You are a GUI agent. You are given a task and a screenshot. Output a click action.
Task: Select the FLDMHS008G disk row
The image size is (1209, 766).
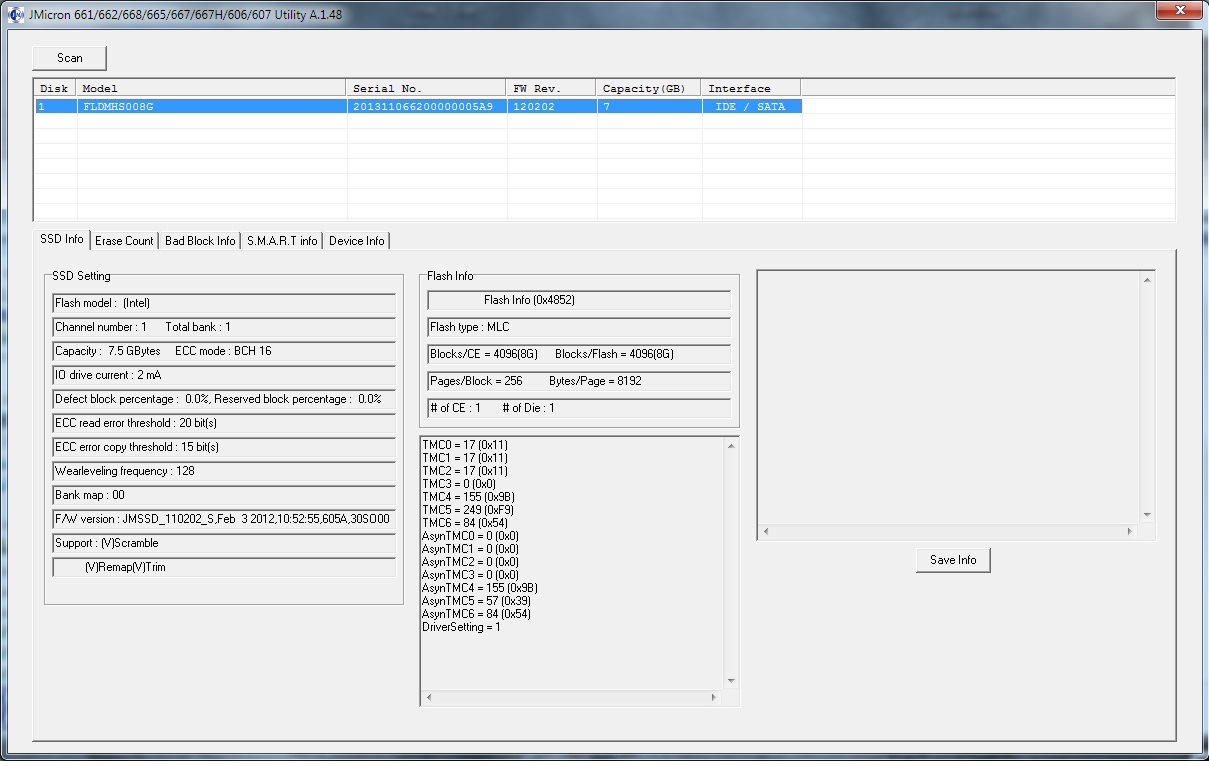(418, 106)
